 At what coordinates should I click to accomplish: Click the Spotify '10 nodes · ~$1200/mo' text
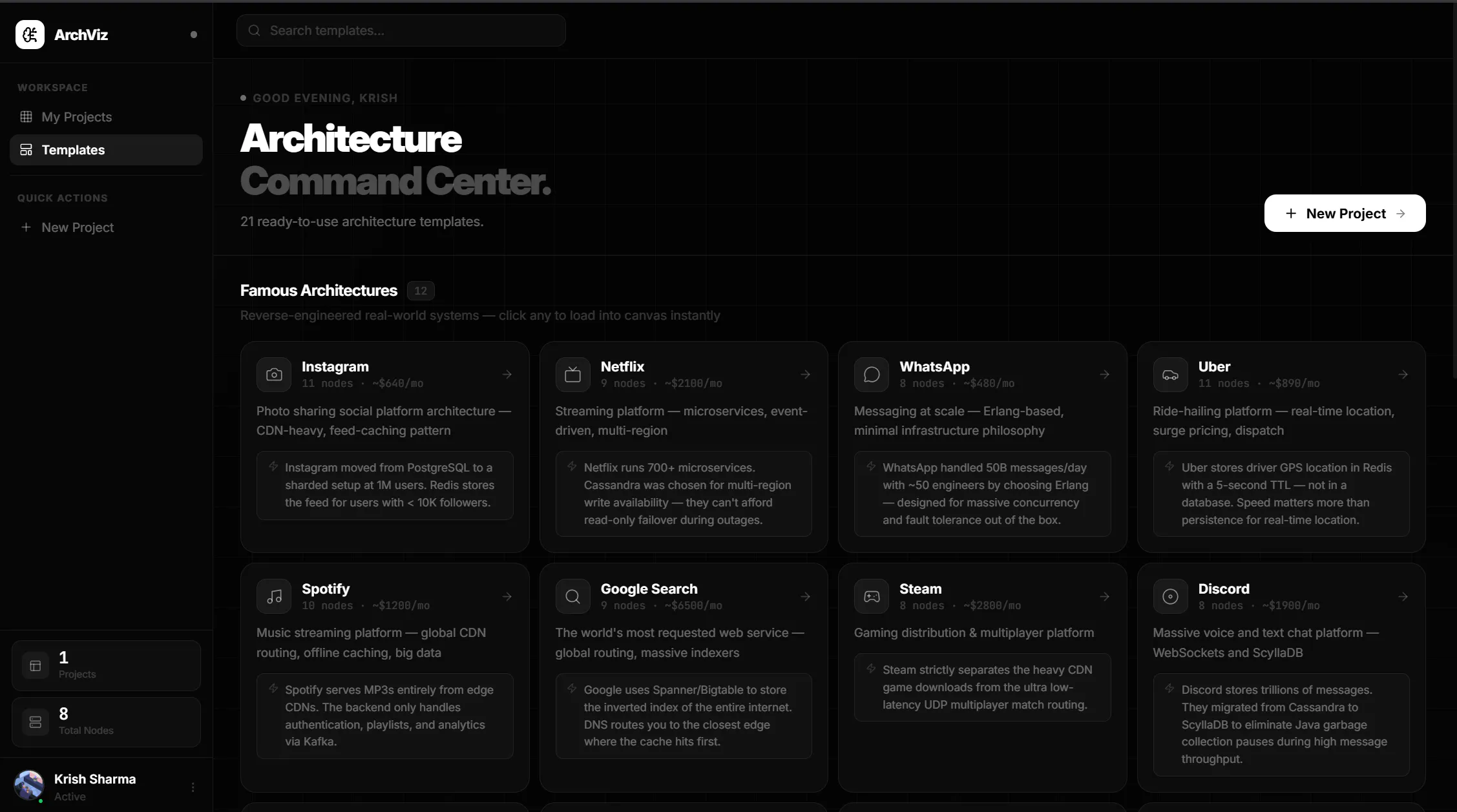tap(366, 606)
